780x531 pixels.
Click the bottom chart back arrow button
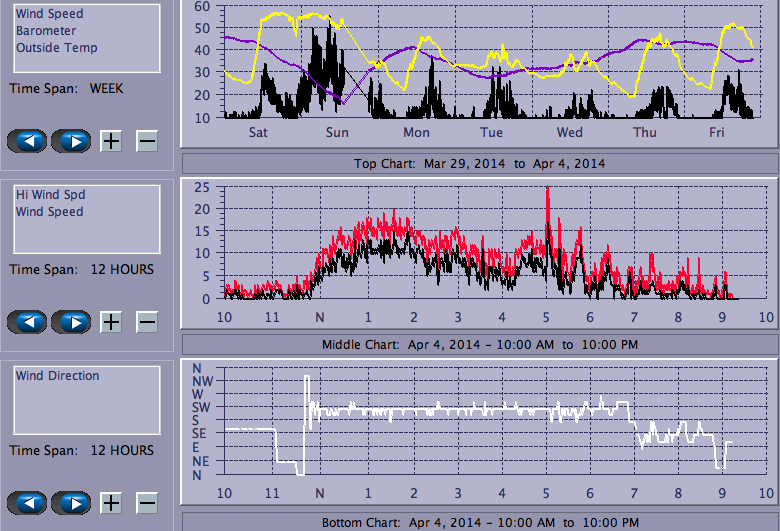[x=27, y=503]
